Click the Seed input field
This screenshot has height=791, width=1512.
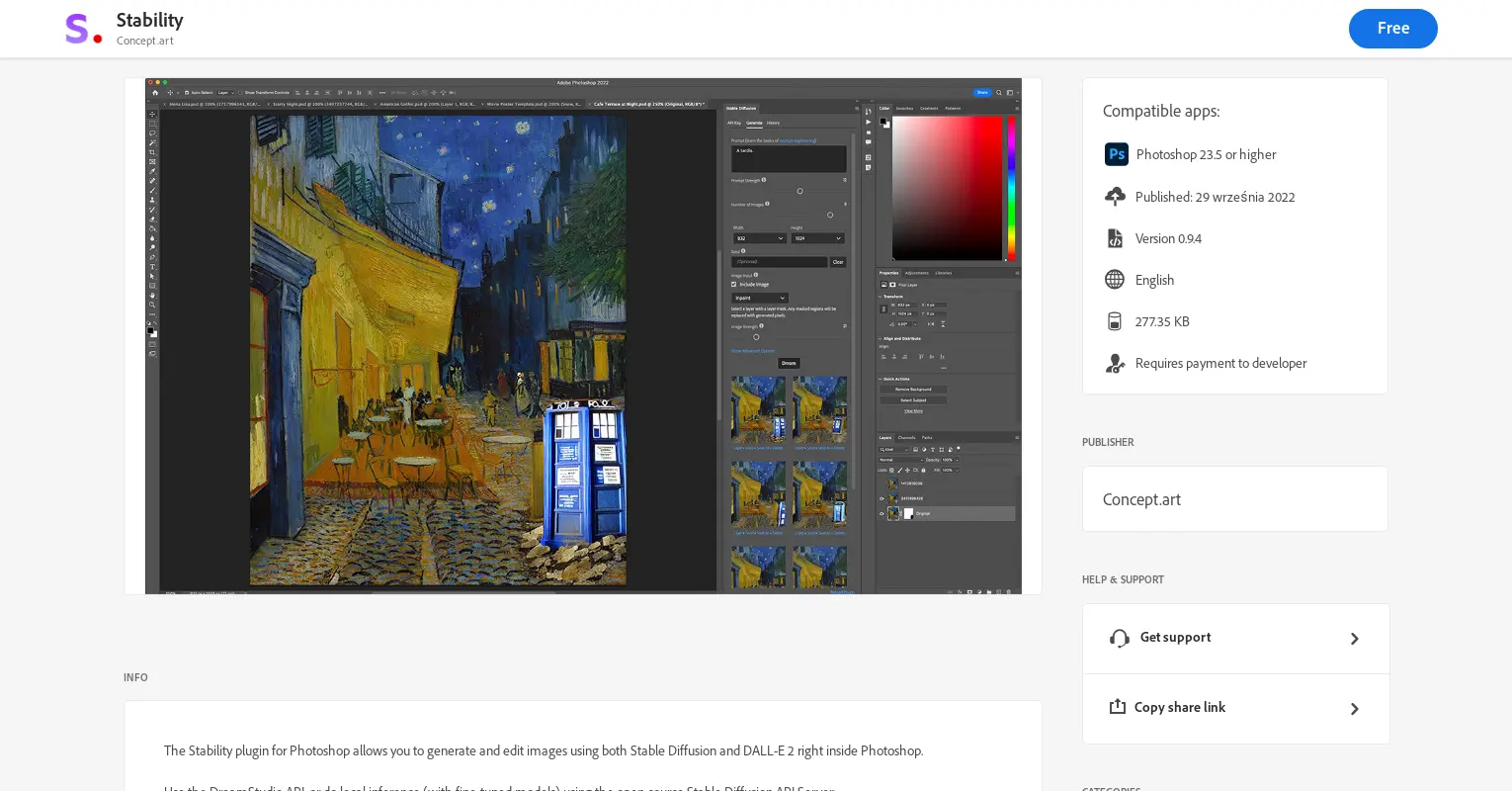(x=780, y=261)
